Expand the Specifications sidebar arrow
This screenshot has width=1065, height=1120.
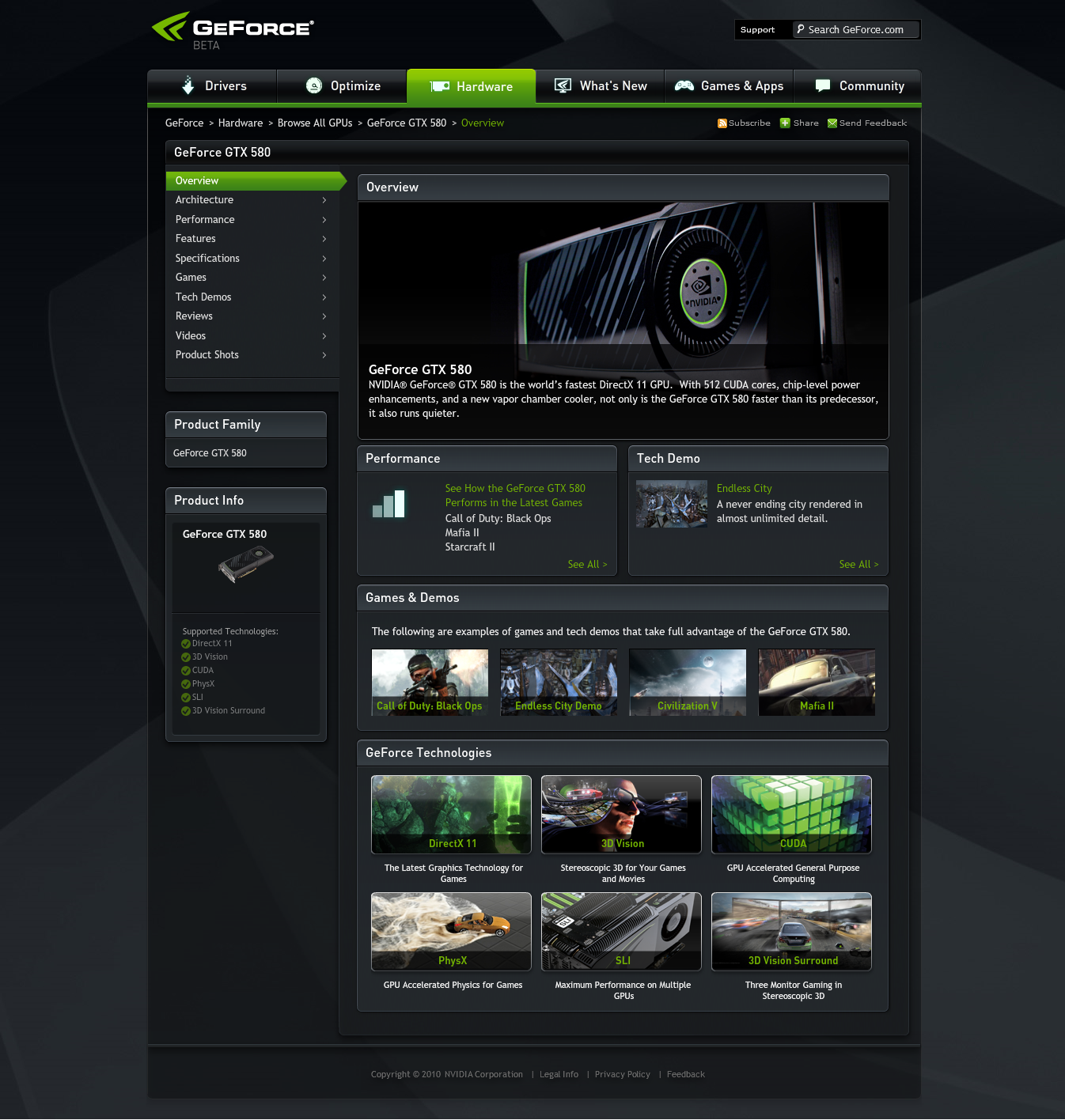(x=324, y=259)
